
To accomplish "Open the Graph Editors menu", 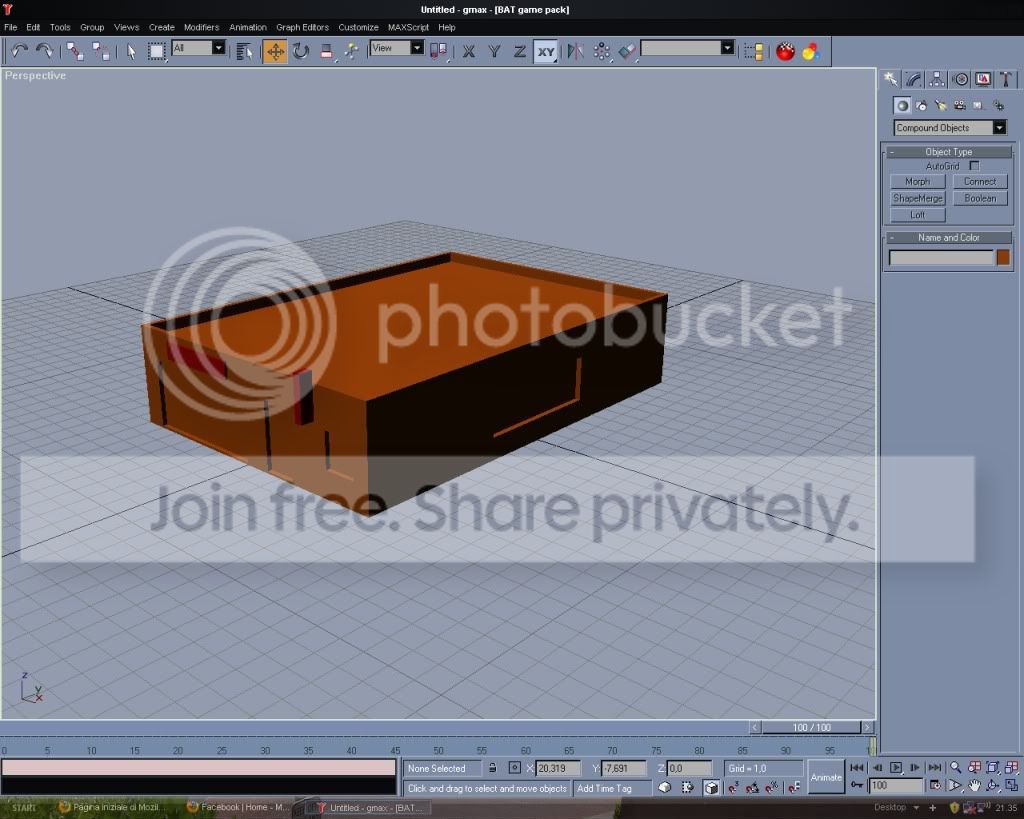I will coord(302,27).
